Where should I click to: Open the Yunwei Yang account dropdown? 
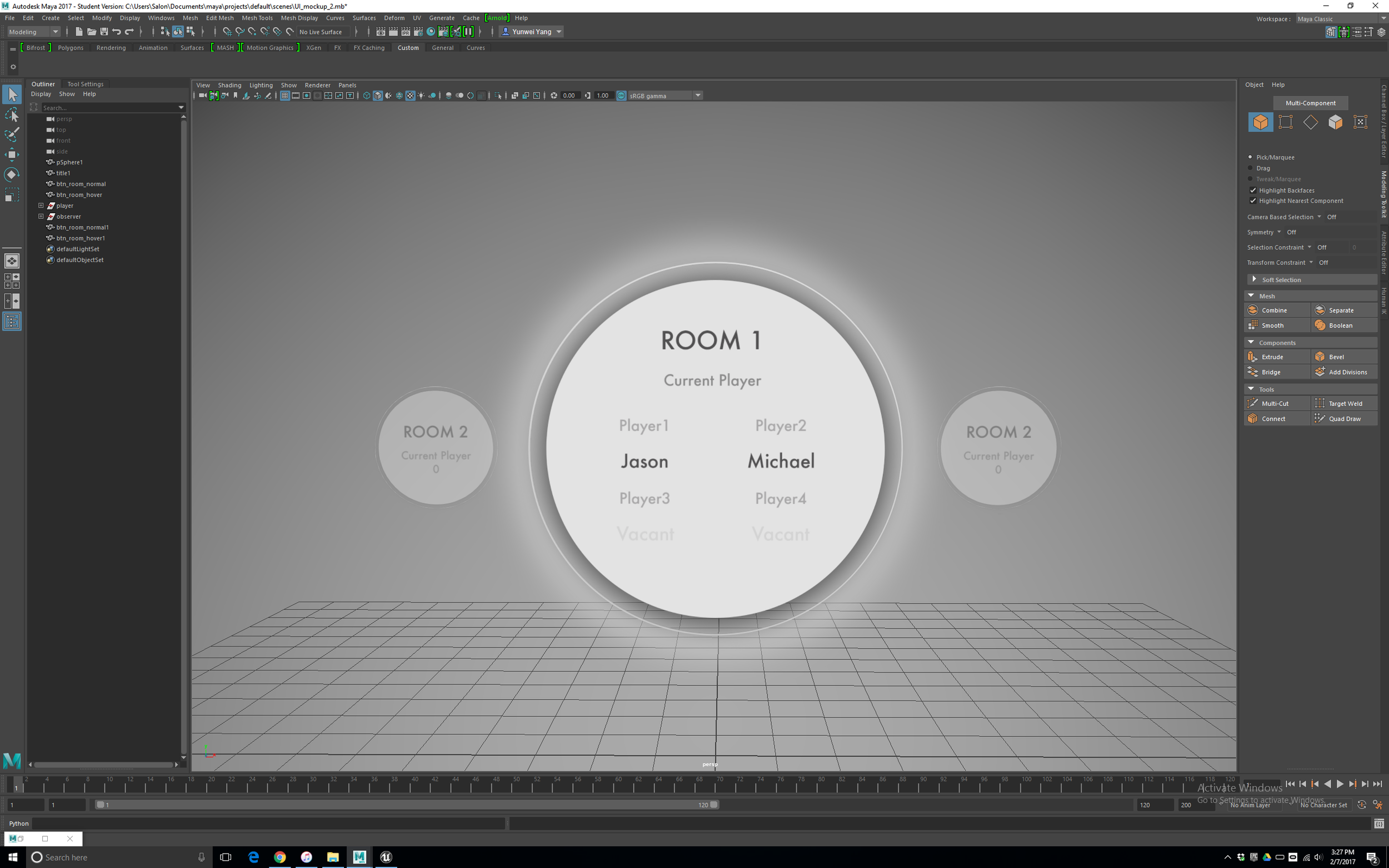(532, 32)
